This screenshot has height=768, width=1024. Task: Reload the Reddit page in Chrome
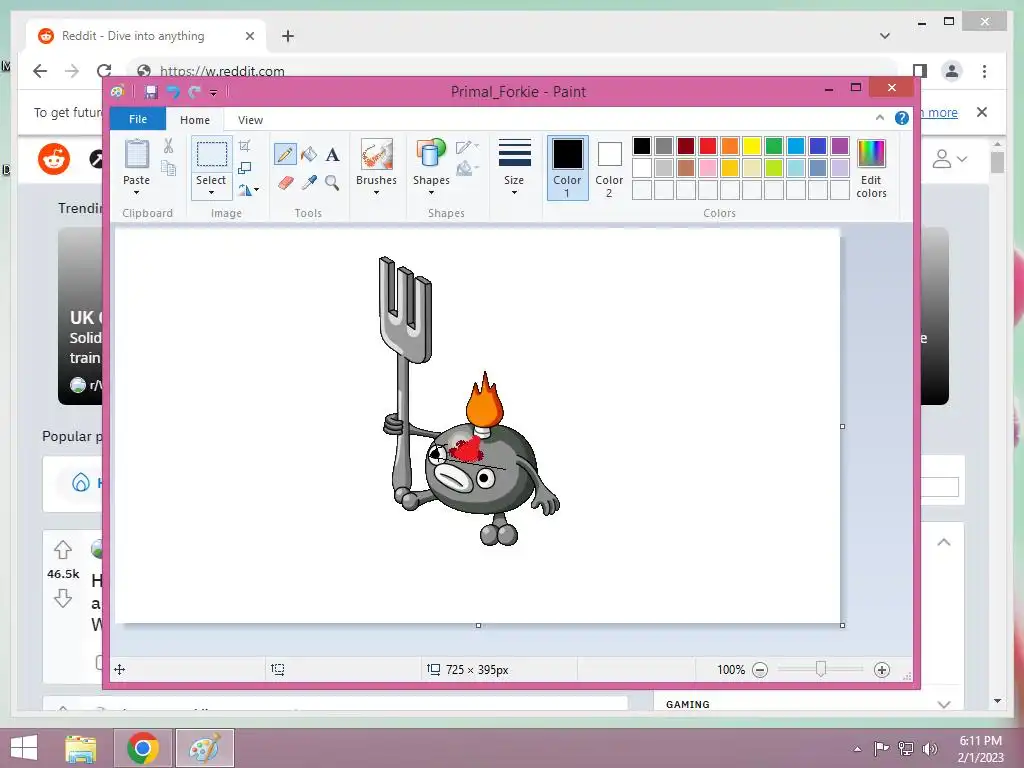pyautogui.click(x=104, y=71)
